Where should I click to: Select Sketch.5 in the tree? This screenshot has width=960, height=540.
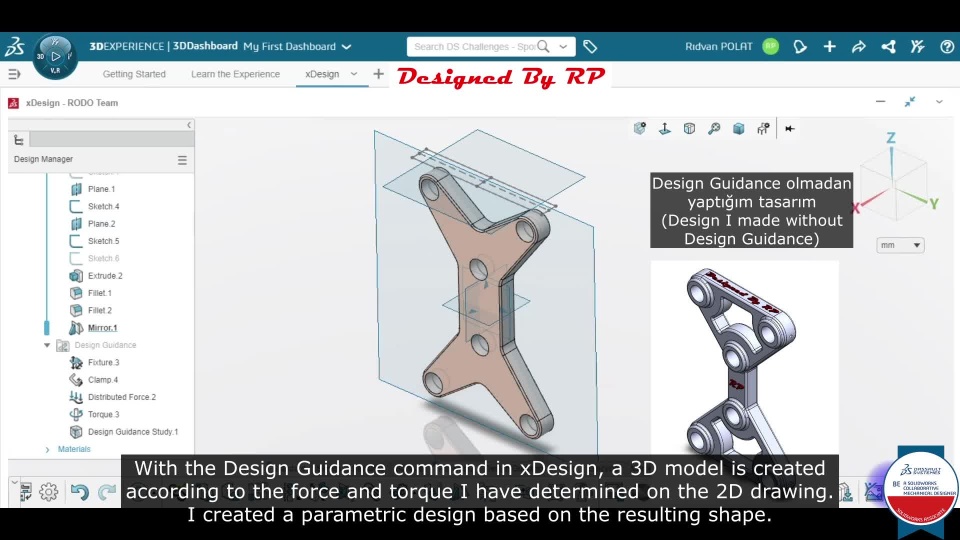point(103,241)
